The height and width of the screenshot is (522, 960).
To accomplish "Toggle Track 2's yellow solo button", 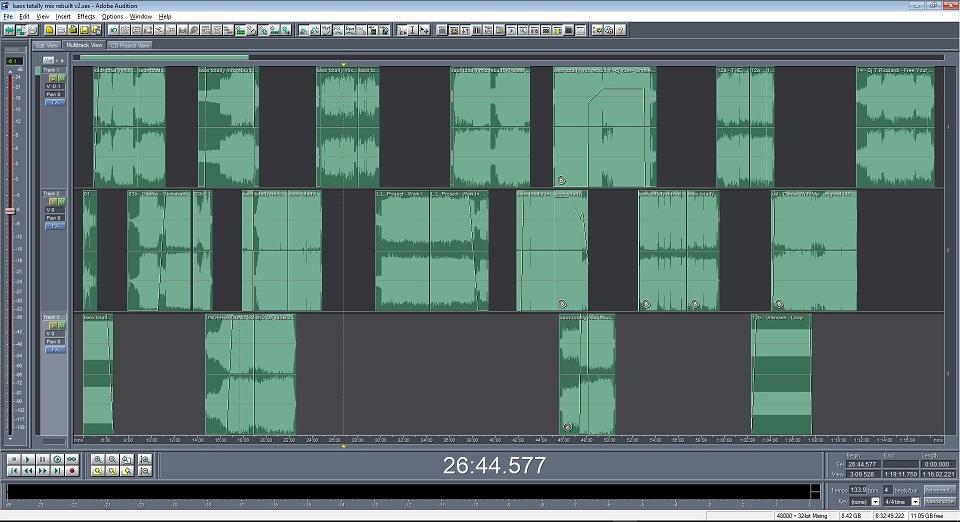I will [53, 201].
